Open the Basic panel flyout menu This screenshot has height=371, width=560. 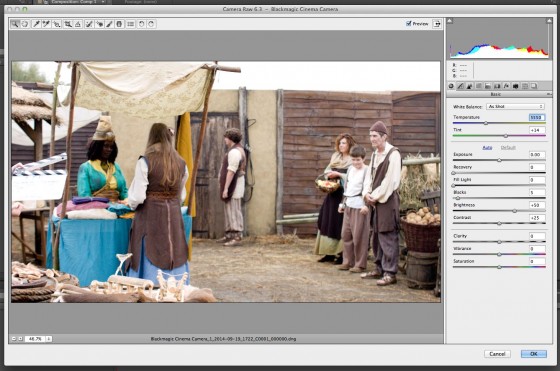[x=549, y=94]
